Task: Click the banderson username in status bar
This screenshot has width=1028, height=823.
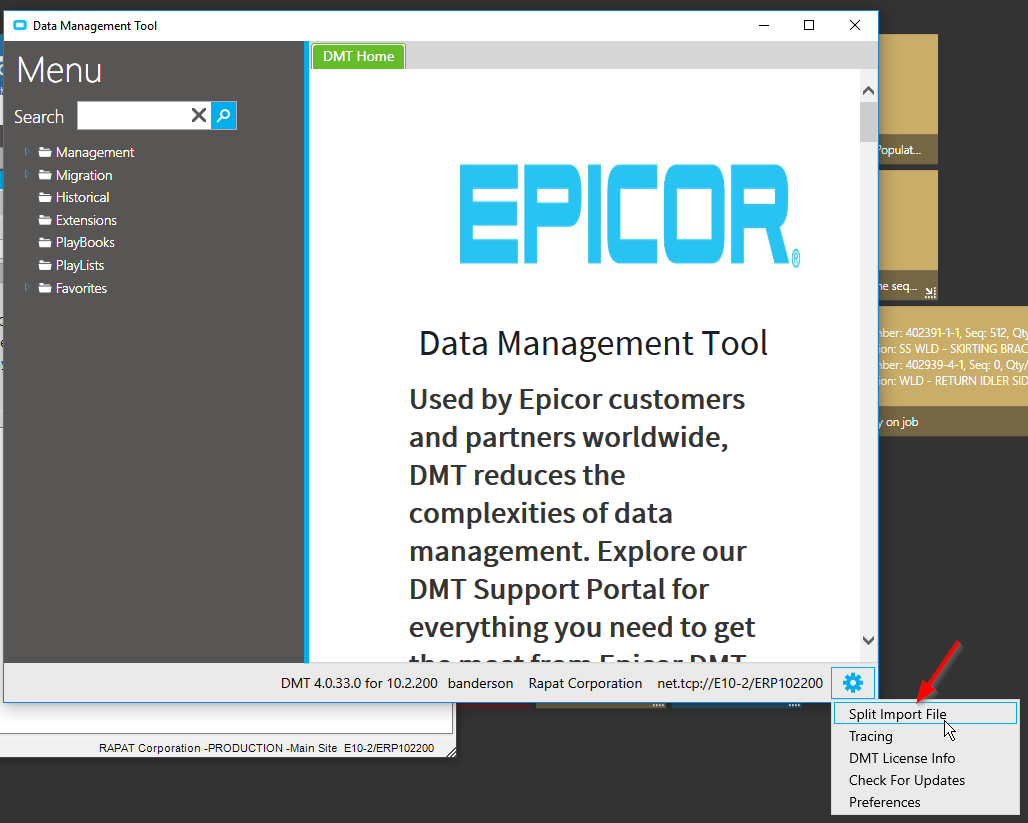Action: (481, 683)
